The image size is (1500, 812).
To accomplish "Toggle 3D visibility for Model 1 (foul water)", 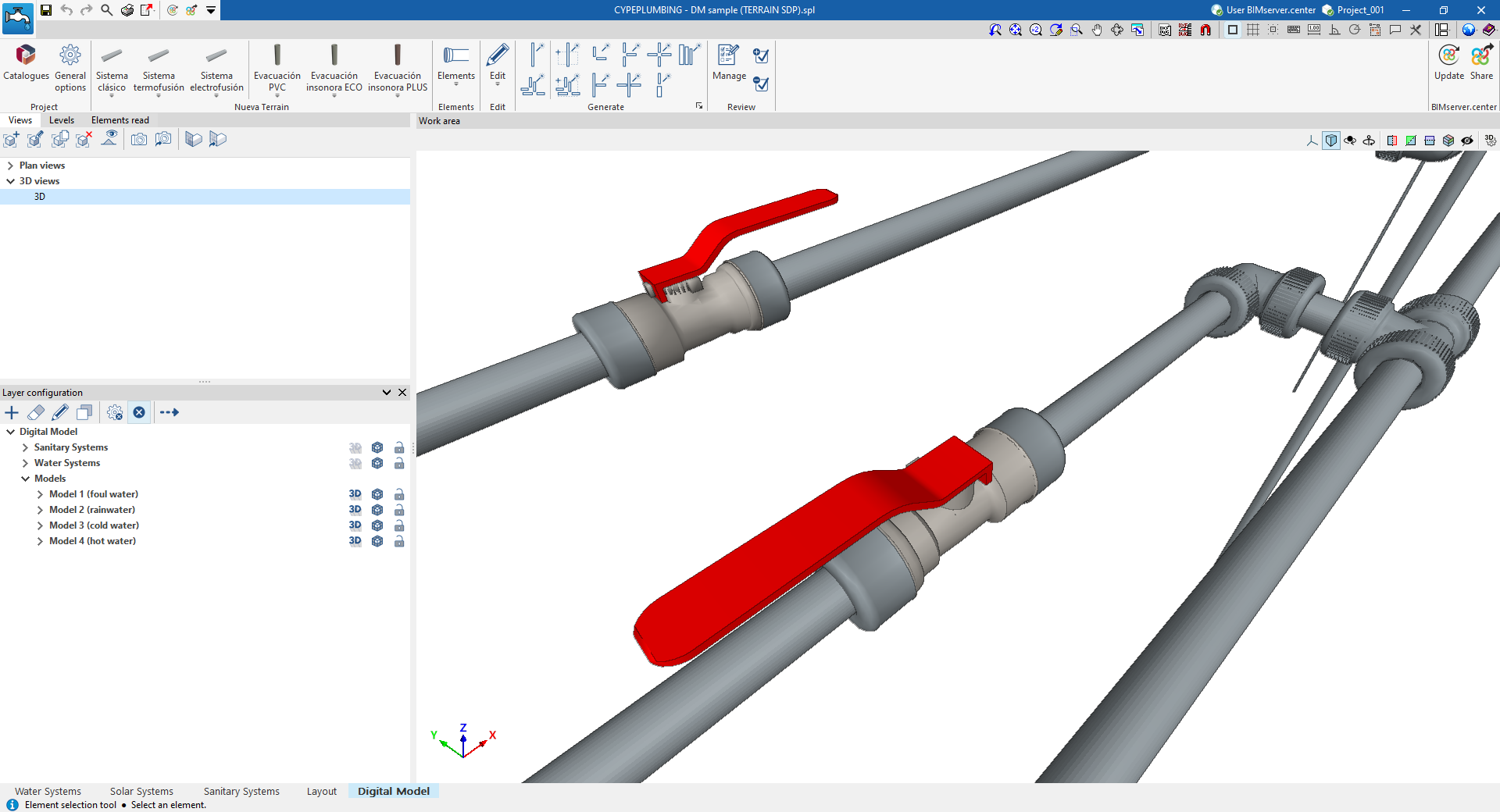I will 355,494.
